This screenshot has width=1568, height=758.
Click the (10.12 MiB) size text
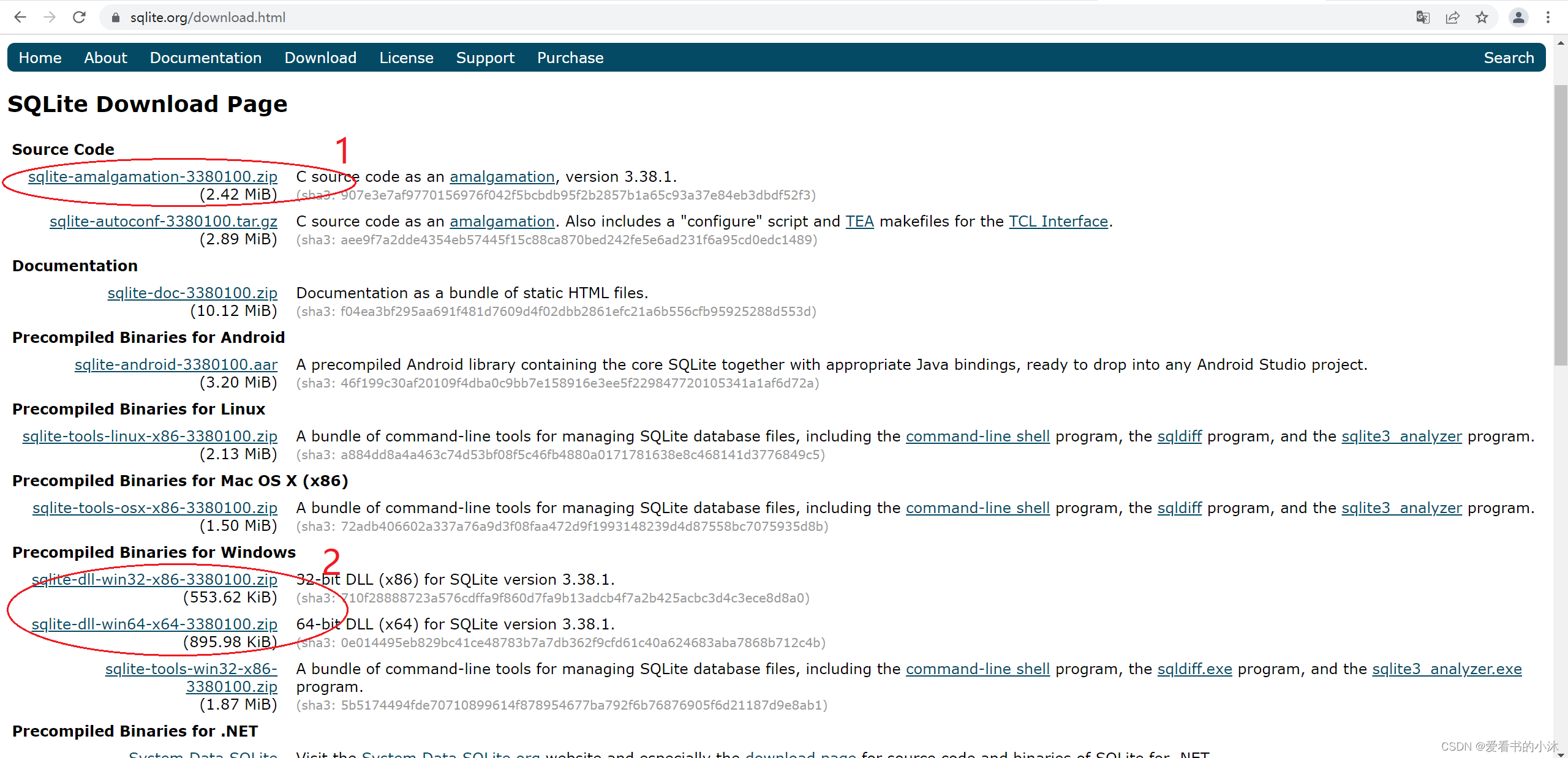tap(233, 310)
